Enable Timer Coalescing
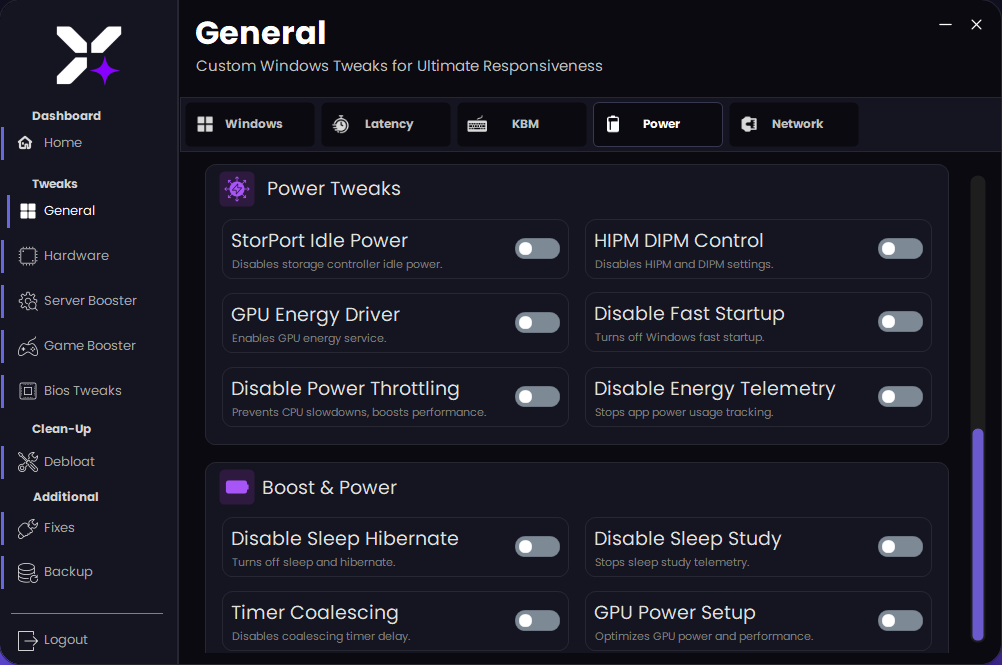Screen dimensions: 1002x665 click(537, 620)
